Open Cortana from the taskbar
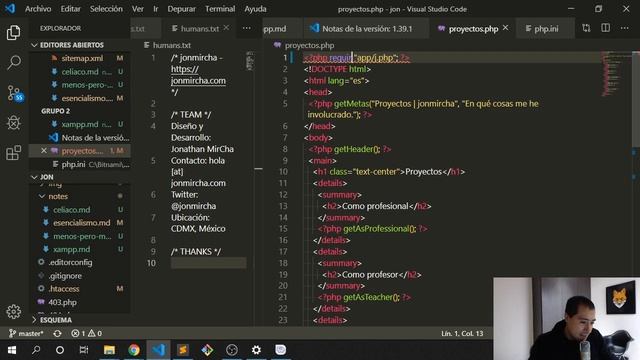The image size is (640, 360). pos(60,350)
